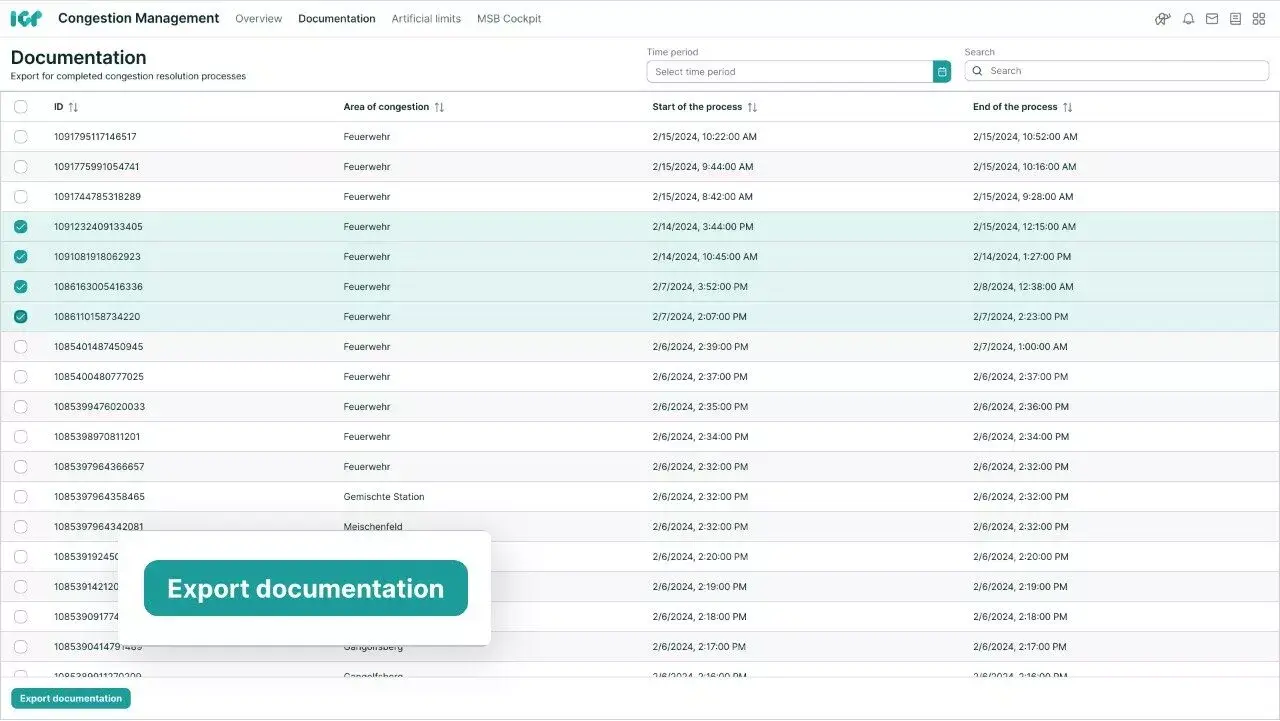Click start time 2/15/2024, 8:42:00 AM
Image resolution: width=1280 pixels, height=721 pixels.
[x=702, y=197]
